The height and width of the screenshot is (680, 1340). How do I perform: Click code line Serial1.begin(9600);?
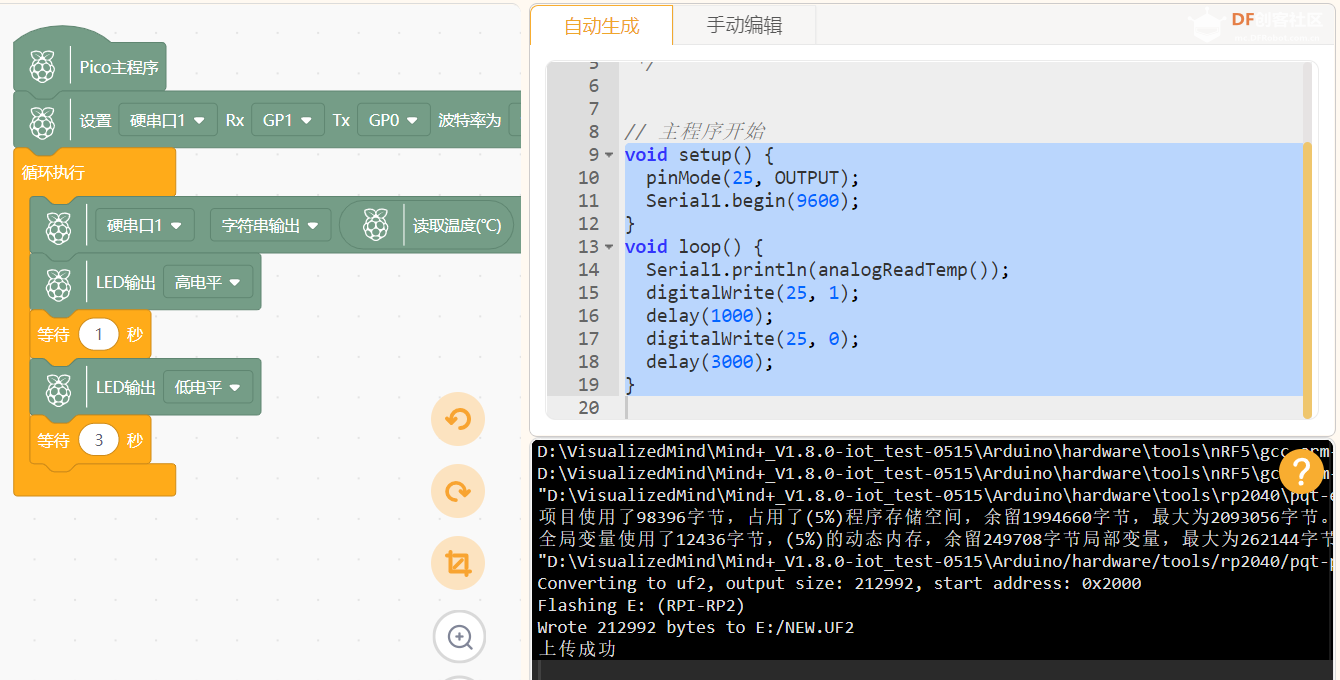tap(753, 201)
